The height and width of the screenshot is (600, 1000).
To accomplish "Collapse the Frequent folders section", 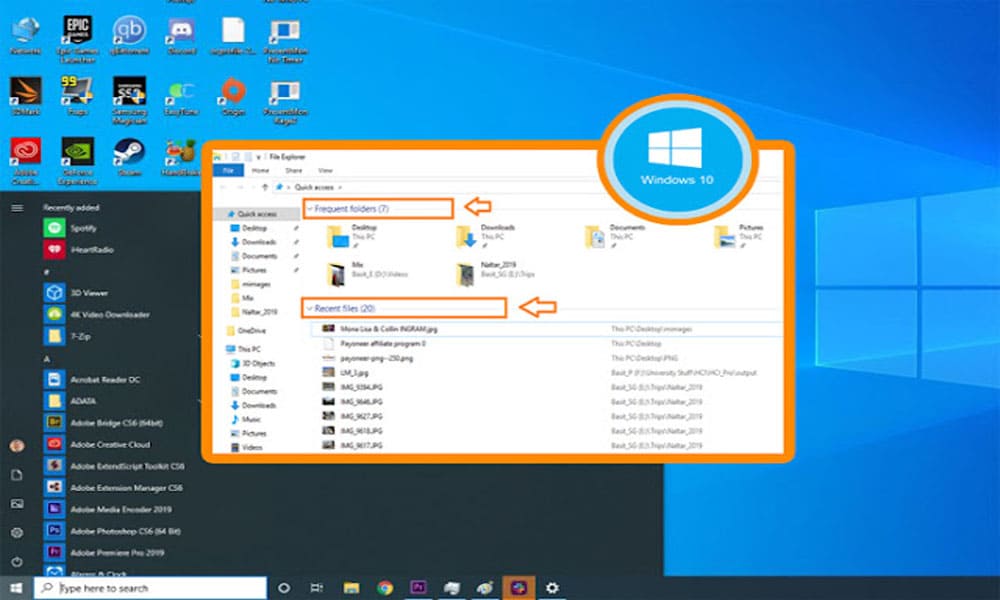I will [309, 209].
